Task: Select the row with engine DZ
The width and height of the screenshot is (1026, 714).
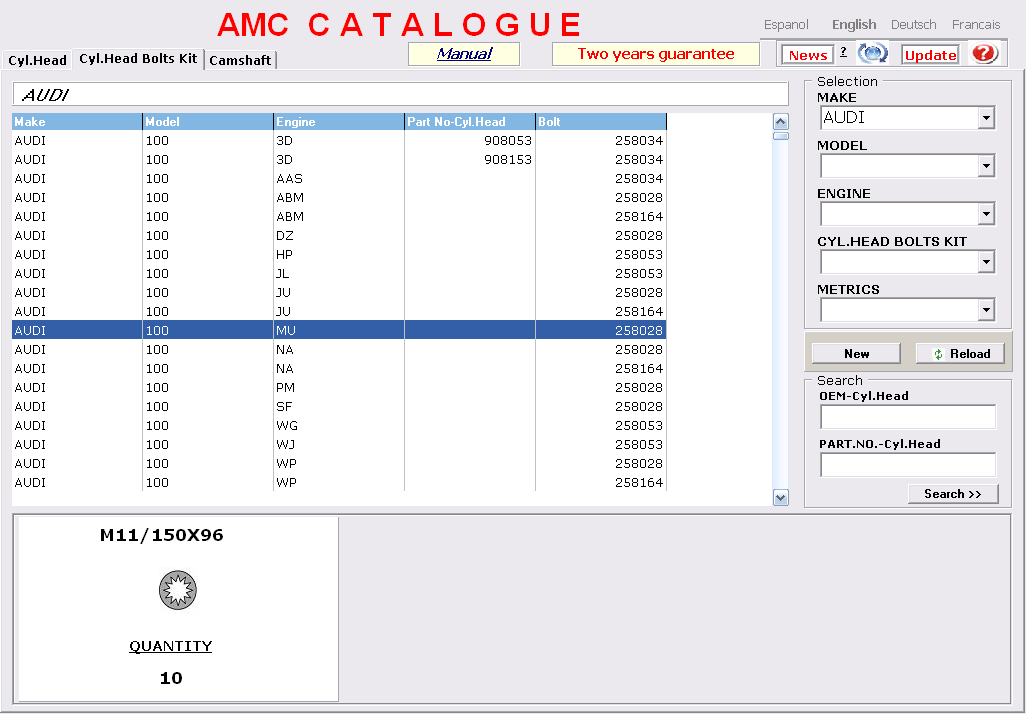Action: pos(339,236)
